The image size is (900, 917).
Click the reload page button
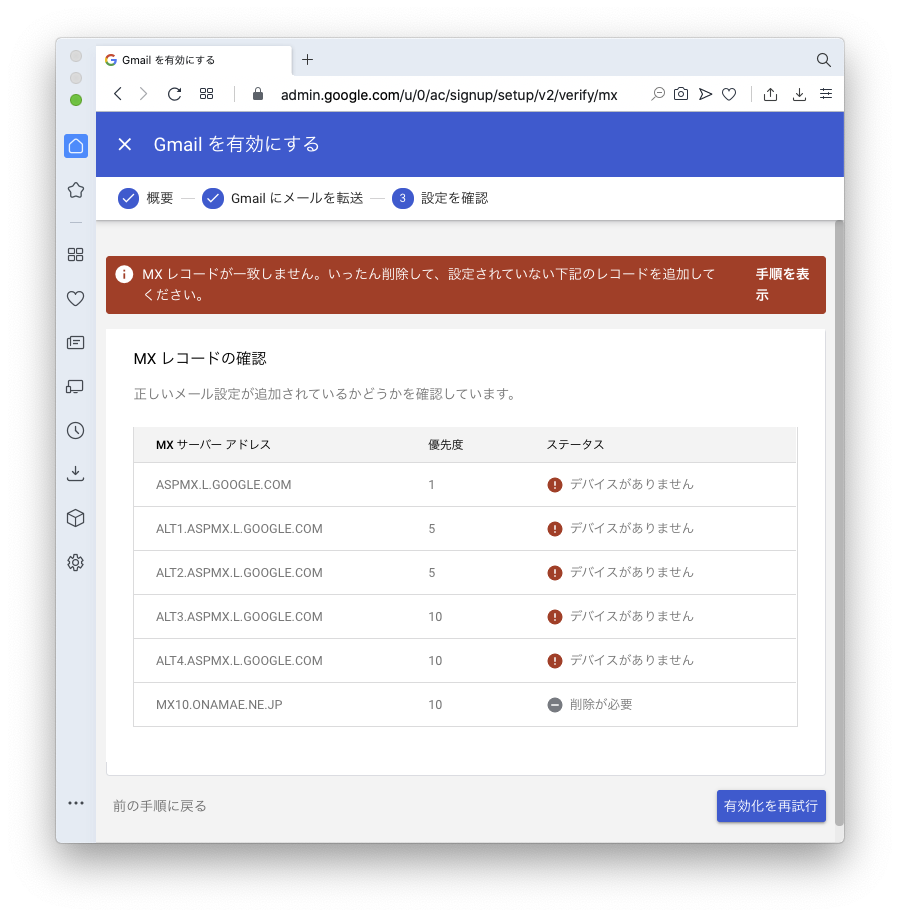click(x=174, y=94)
